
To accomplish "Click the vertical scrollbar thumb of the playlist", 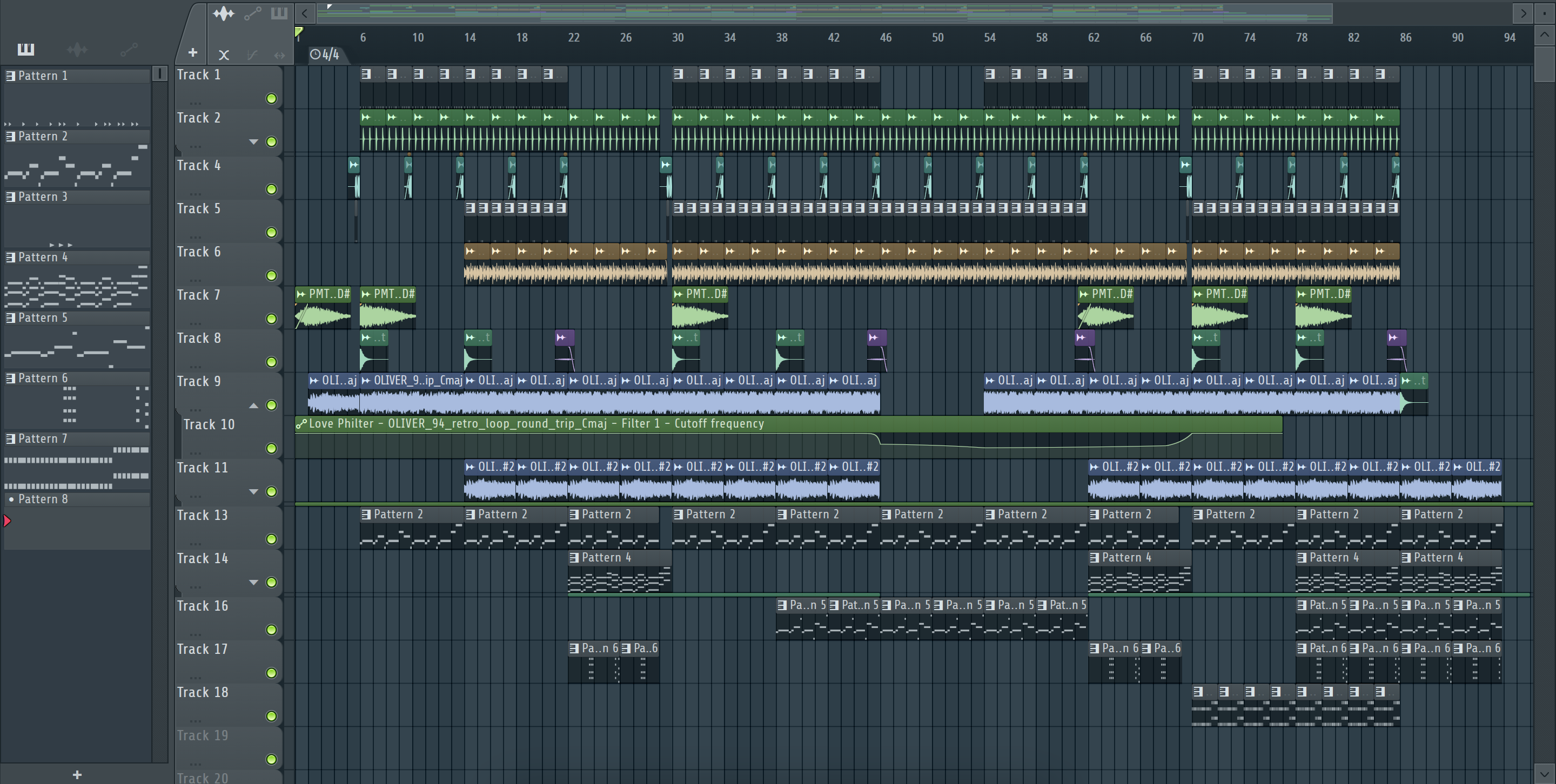I will [x=1544, y=63].
